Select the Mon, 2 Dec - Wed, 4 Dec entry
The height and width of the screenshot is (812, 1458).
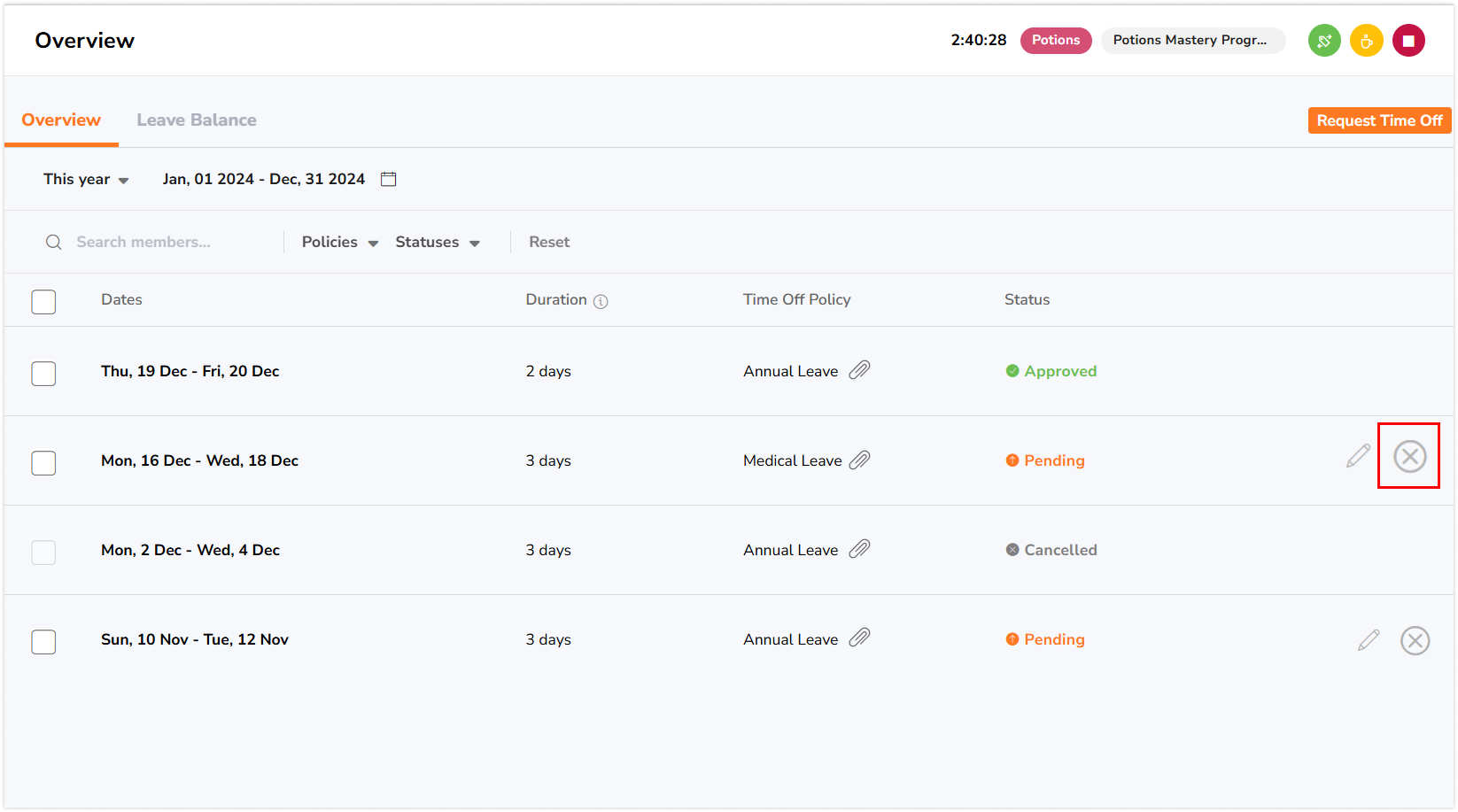[190, 550]
